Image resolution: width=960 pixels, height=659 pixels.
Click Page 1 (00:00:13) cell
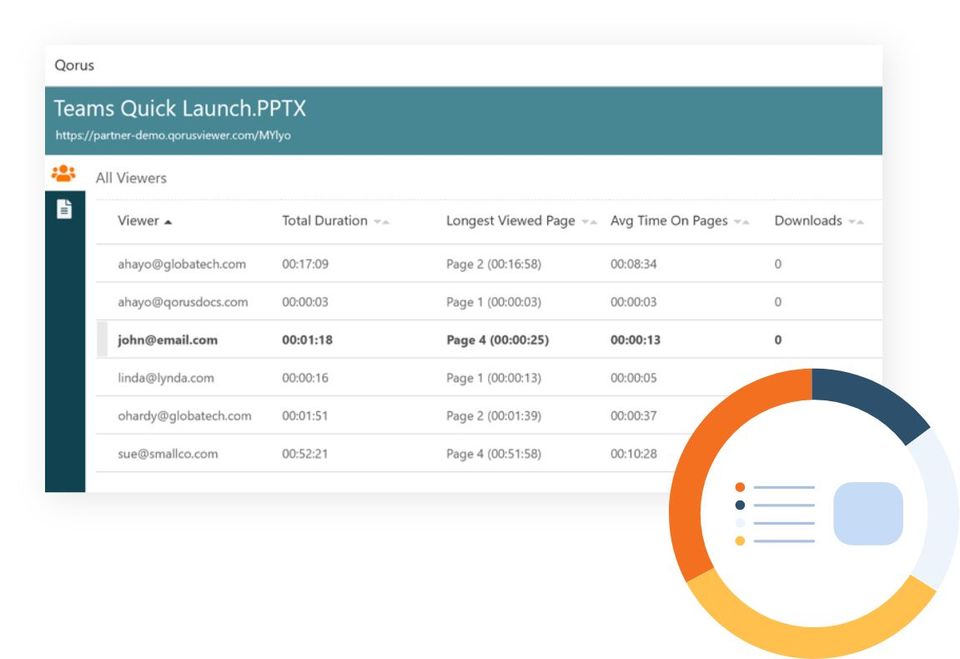[x=493, y=378]
